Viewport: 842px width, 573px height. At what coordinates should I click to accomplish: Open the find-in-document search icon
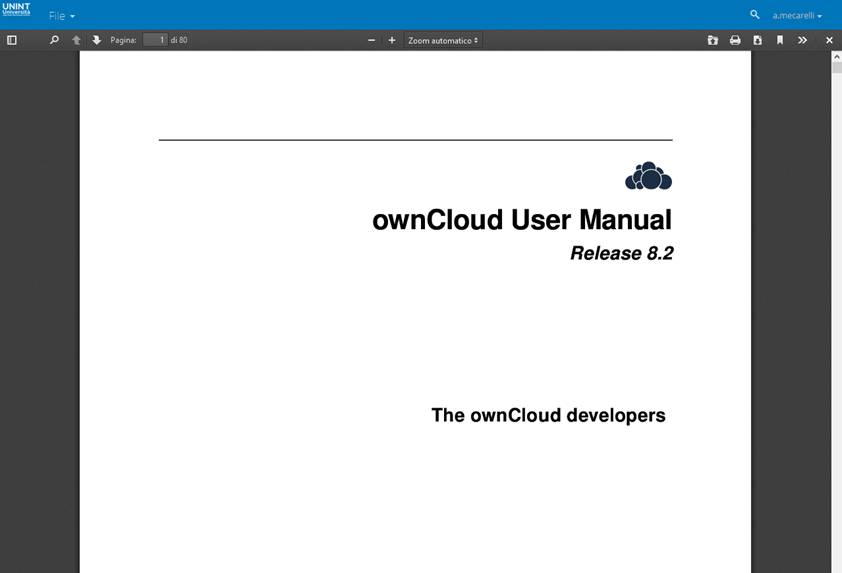coord(54,40)
